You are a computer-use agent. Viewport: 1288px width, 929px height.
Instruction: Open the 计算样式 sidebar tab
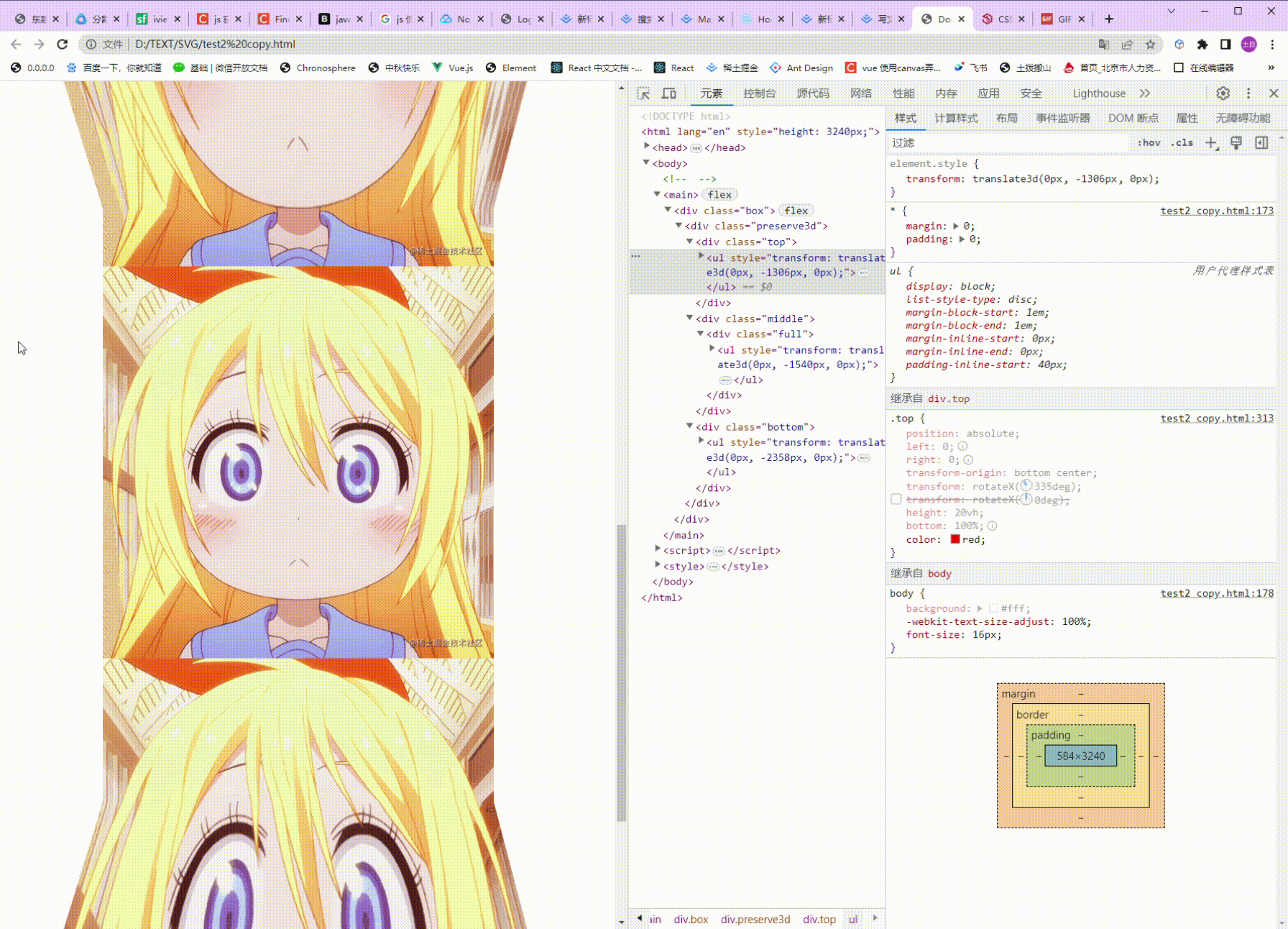956,118
